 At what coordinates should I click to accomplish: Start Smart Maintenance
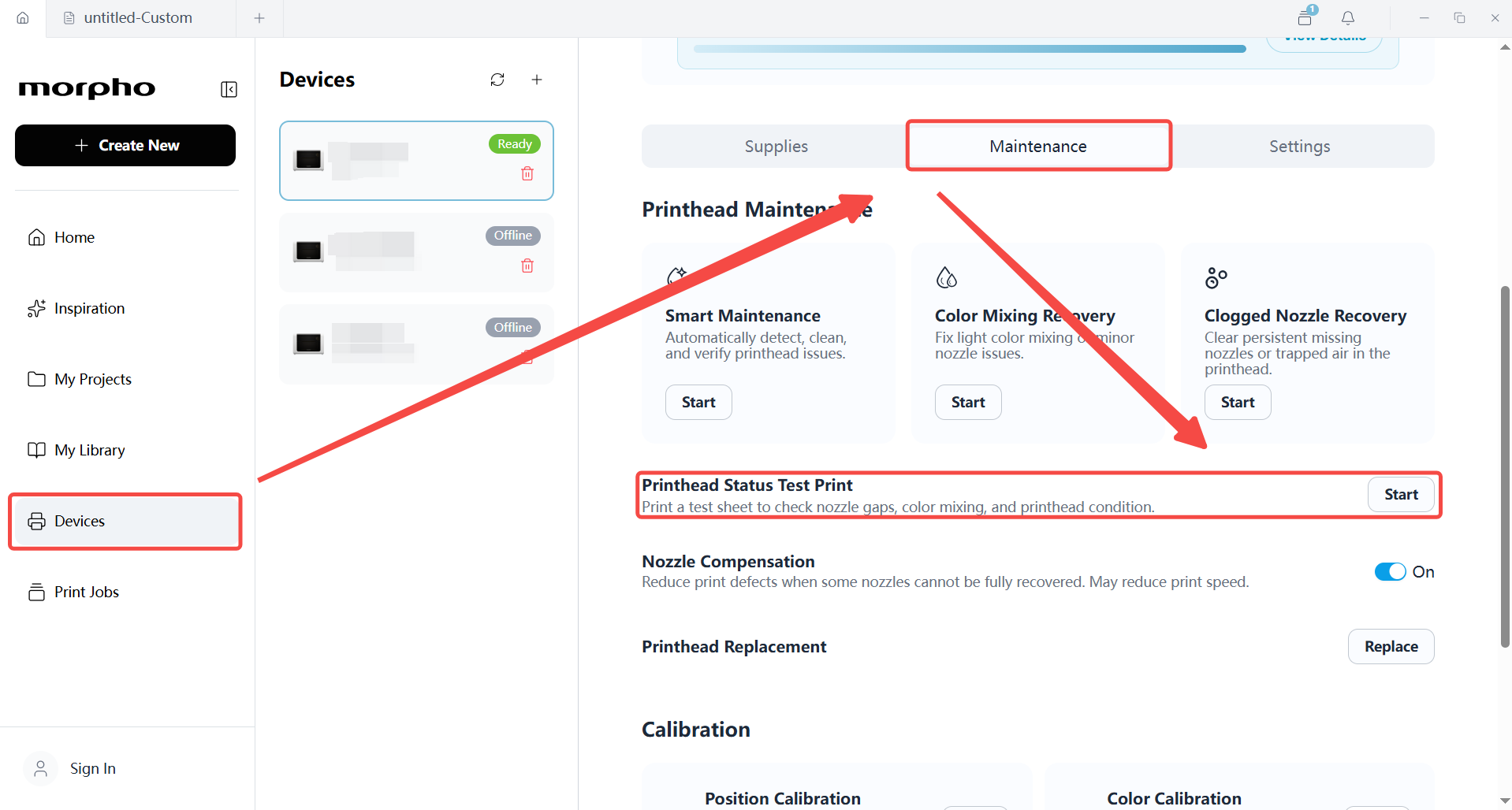click(x=698, y=402)
